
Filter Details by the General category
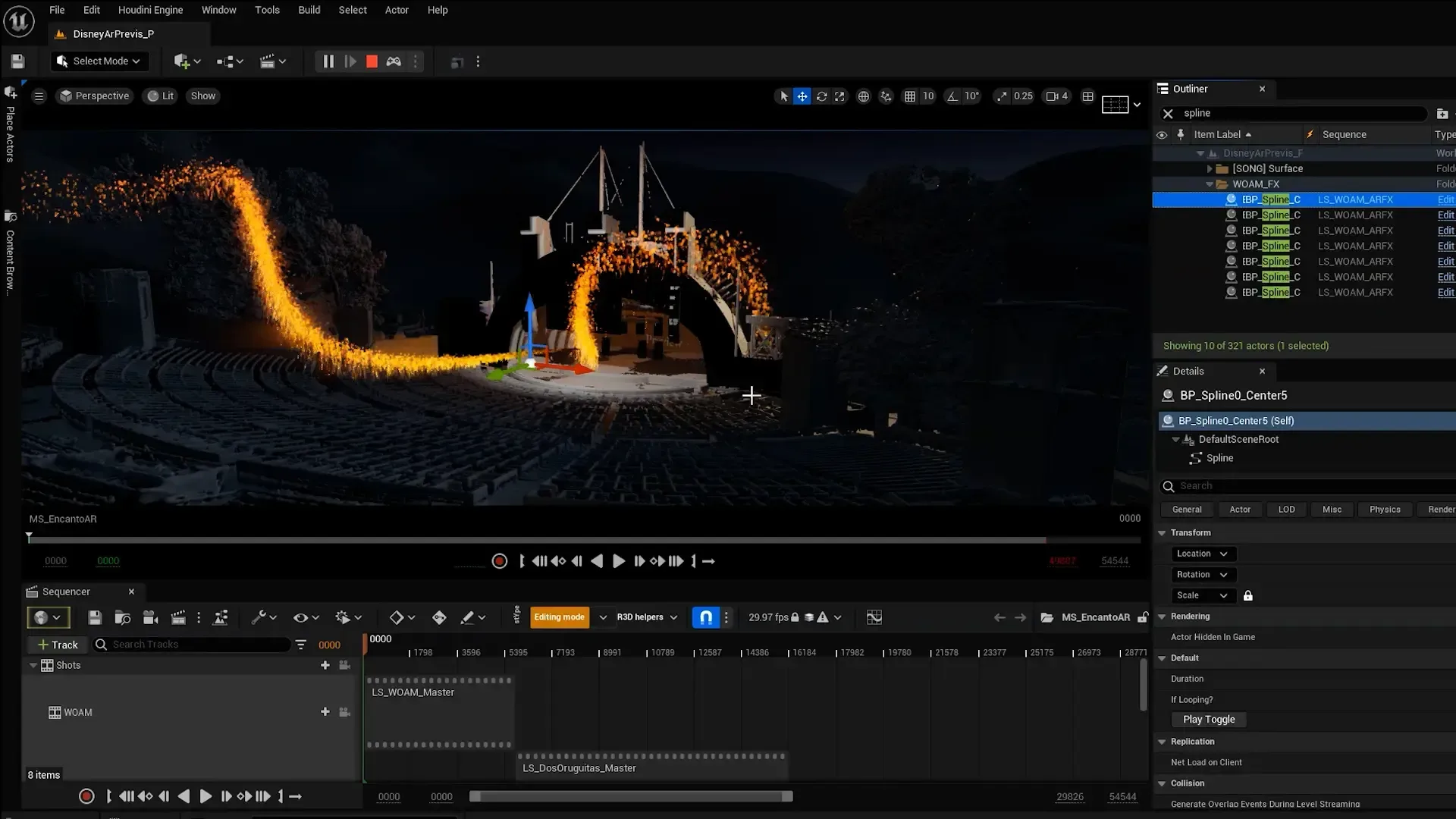click(x=1187, y=510)
